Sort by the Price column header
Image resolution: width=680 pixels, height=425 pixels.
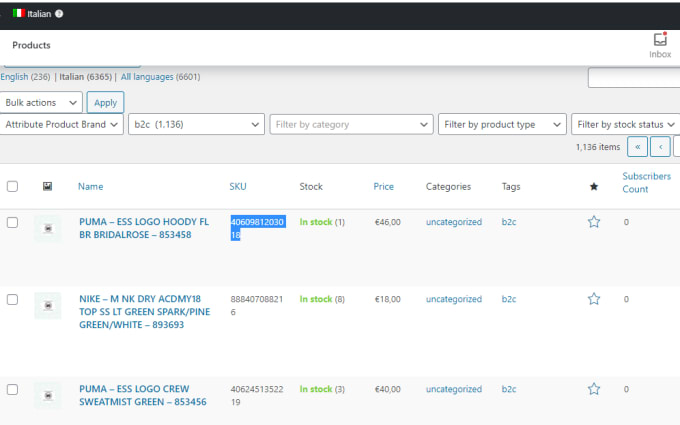[x=383, y=186]
